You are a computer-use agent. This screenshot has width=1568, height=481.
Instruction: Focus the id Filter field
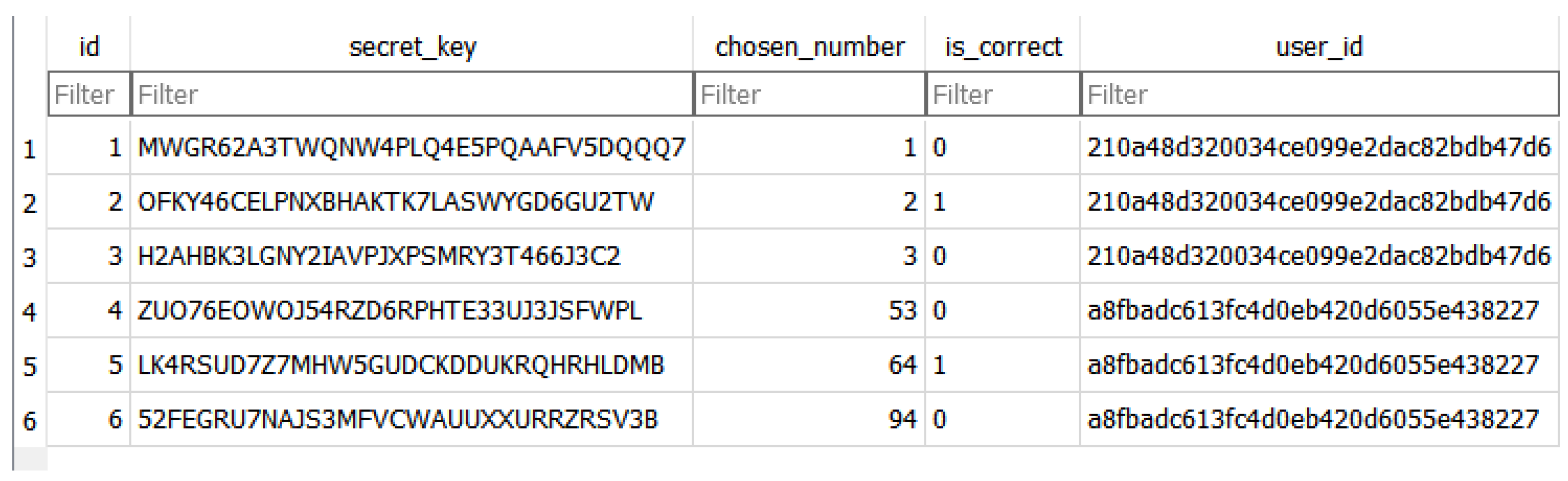[89, 94]
